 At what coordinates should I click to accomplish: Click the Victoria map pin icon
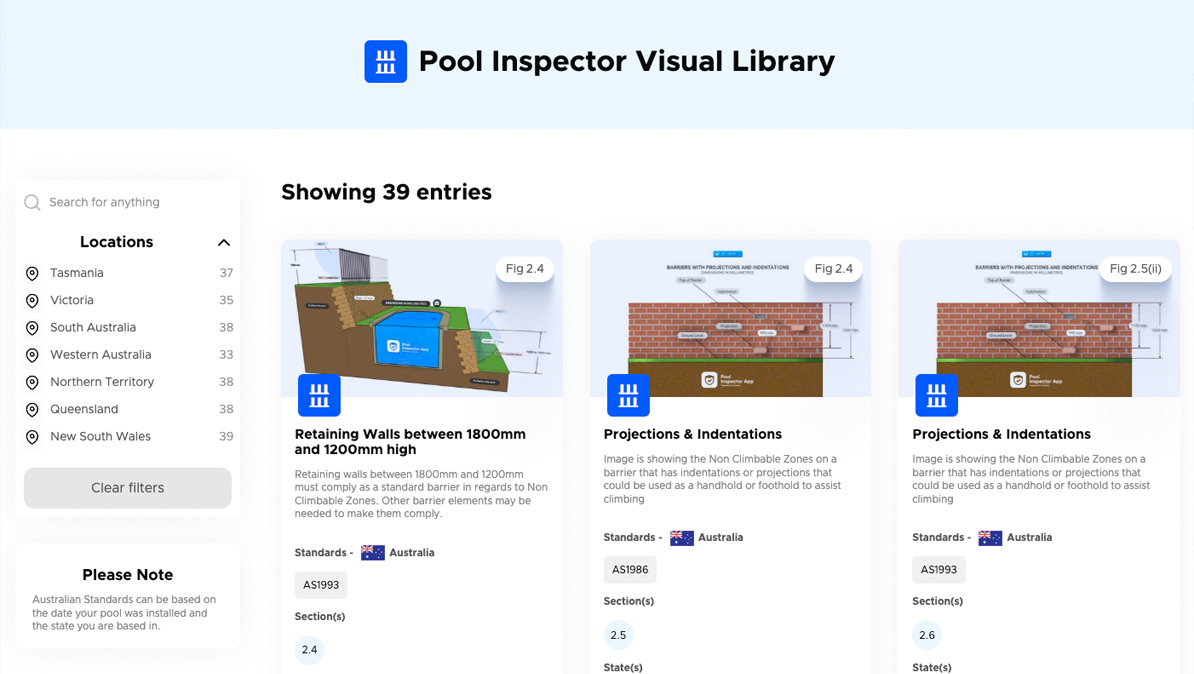(x=31, y=300)
